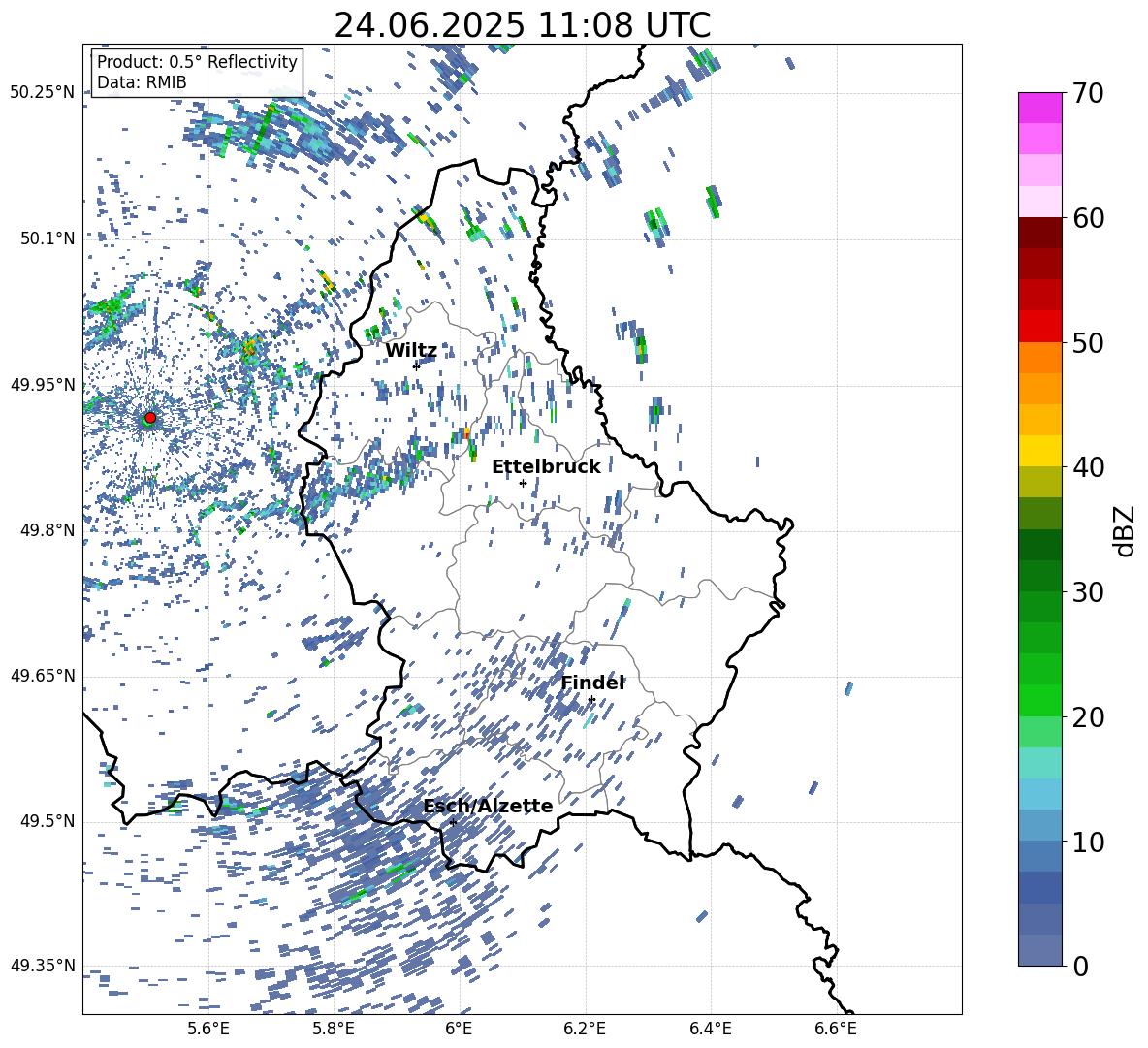Click the yellow colorbar segment just above 40
This screenshot has height=1048, width=1148.
(1039, 451)
